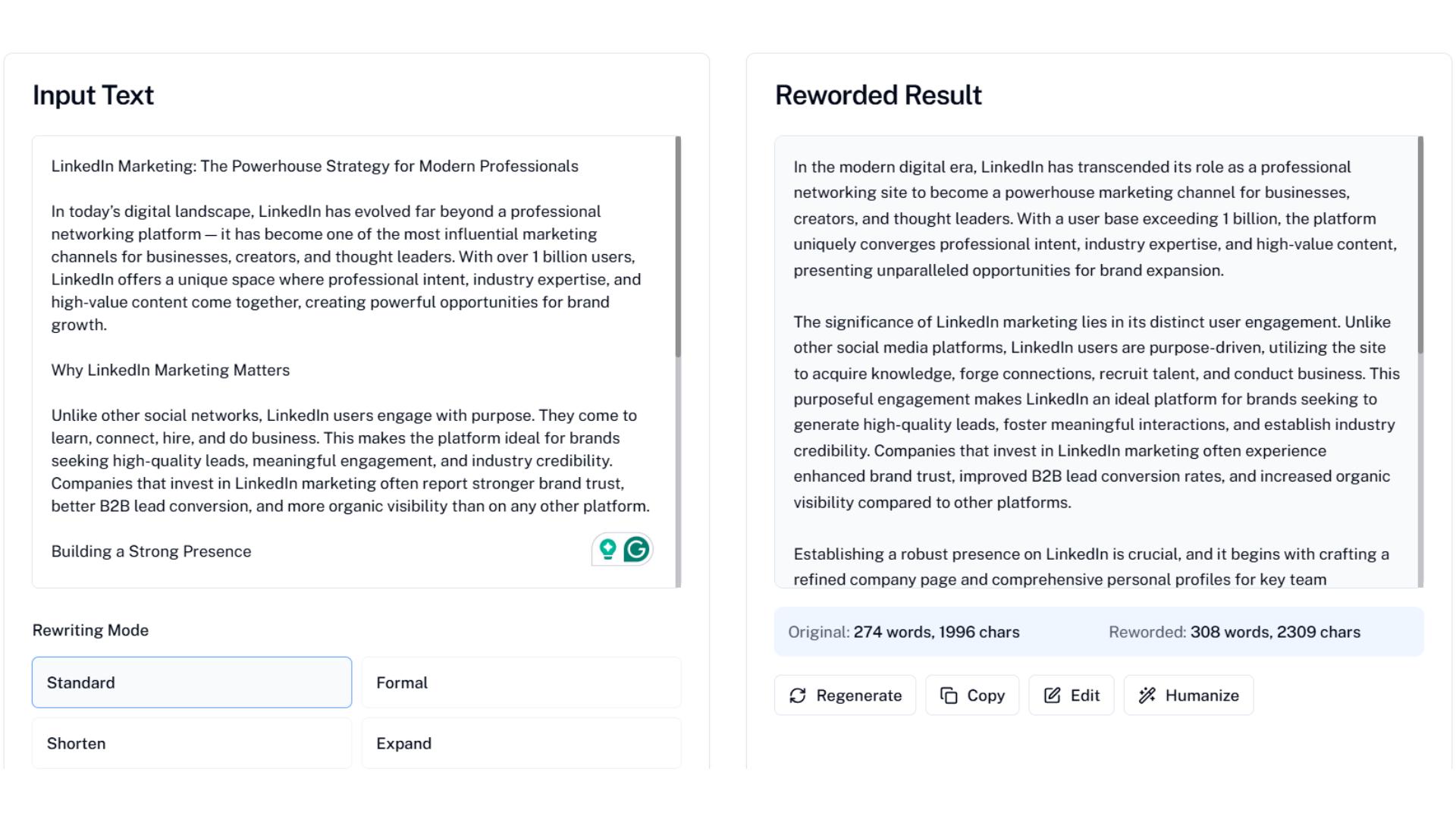The width and height of the screenshot is (1456, 819).
Task: Click the Edit pencil icon
Action: click(x=1053, y=695)
